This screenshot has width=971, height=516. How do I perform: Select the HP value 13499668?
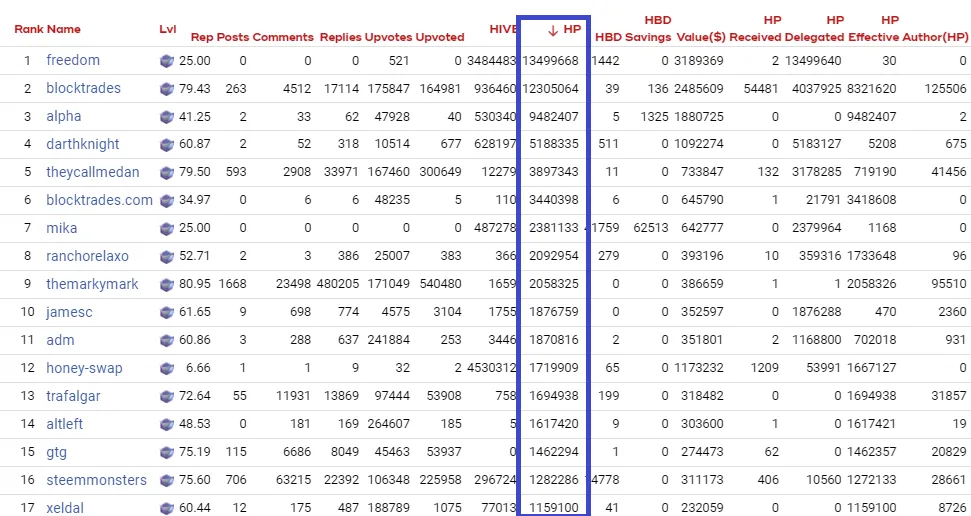(551, 61)
